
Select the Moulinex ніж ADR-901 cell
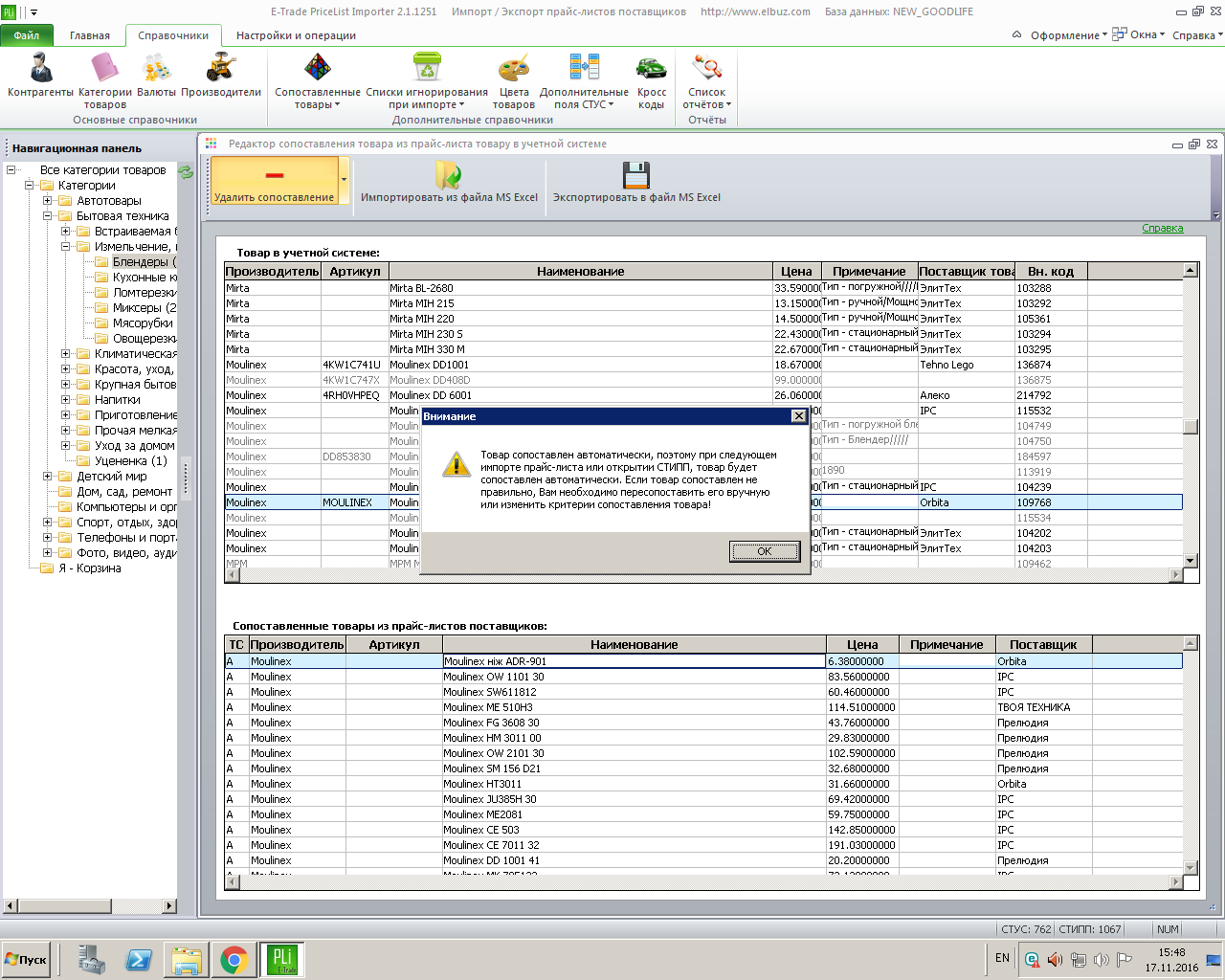pos(634,661)
